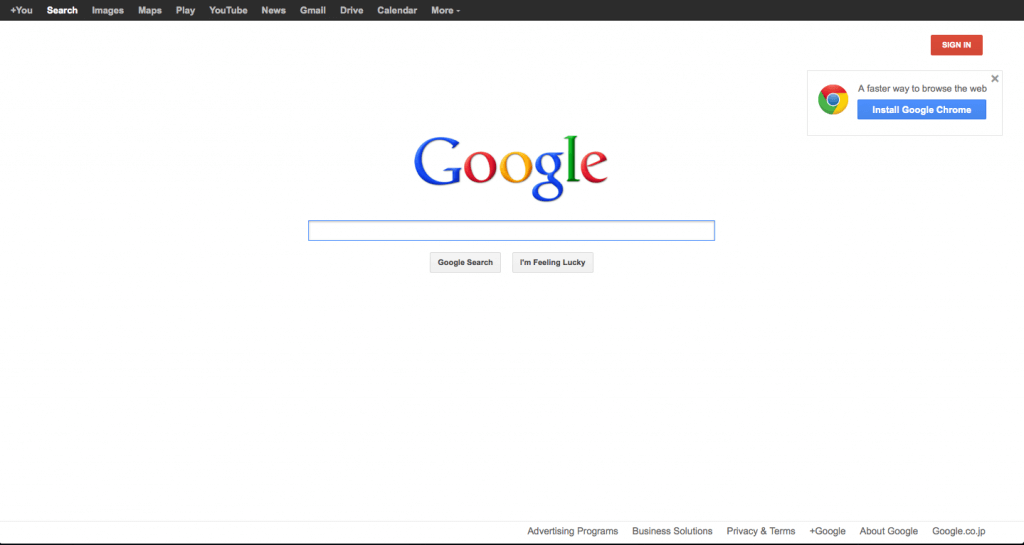Open Drive from the top bar
The image size is (1024, 545).
tap(351, 10)
